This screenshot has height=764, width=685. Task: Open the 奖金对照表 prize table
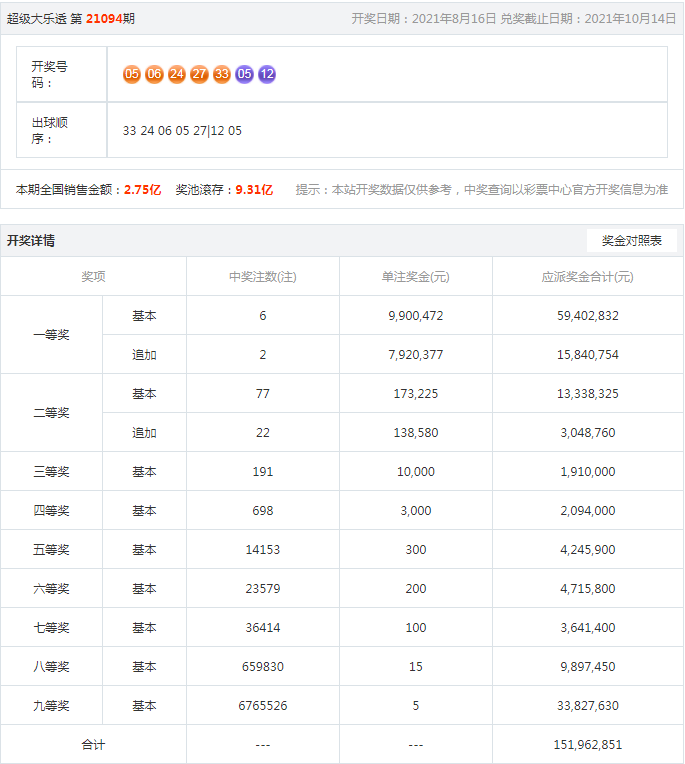(632, 241)
